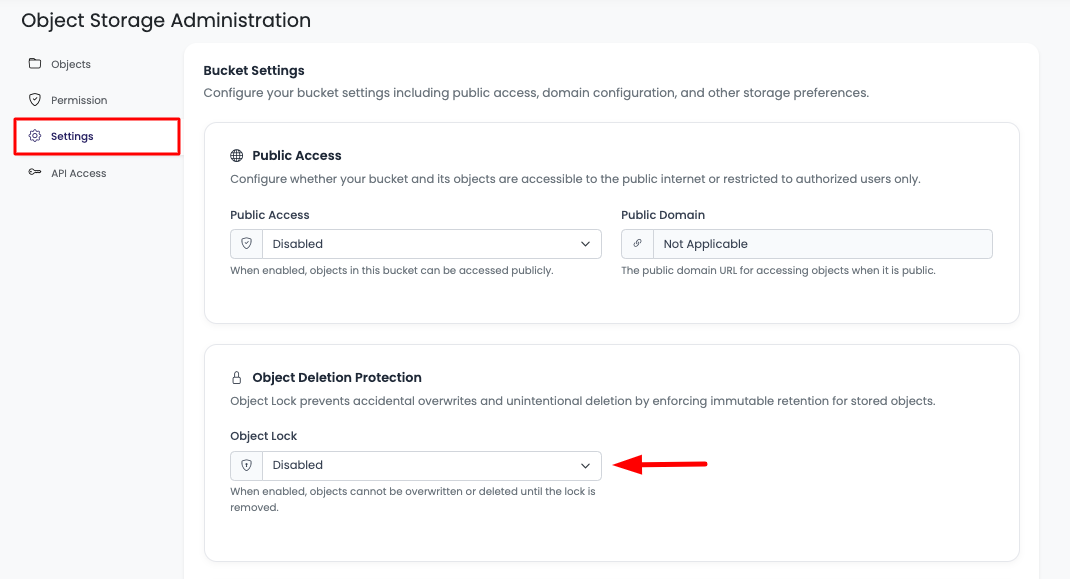Viewport: 1070px width, 579px height.
Task: Select the shield icon next to Permission
Action: (35, 100)
